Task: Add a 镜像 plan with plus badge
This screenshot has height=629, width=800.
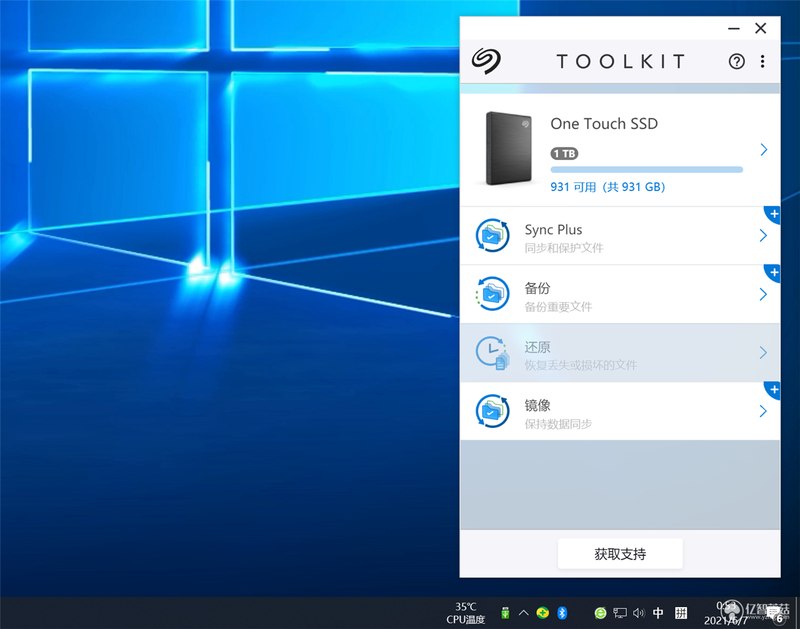Action: click(773, 390)
